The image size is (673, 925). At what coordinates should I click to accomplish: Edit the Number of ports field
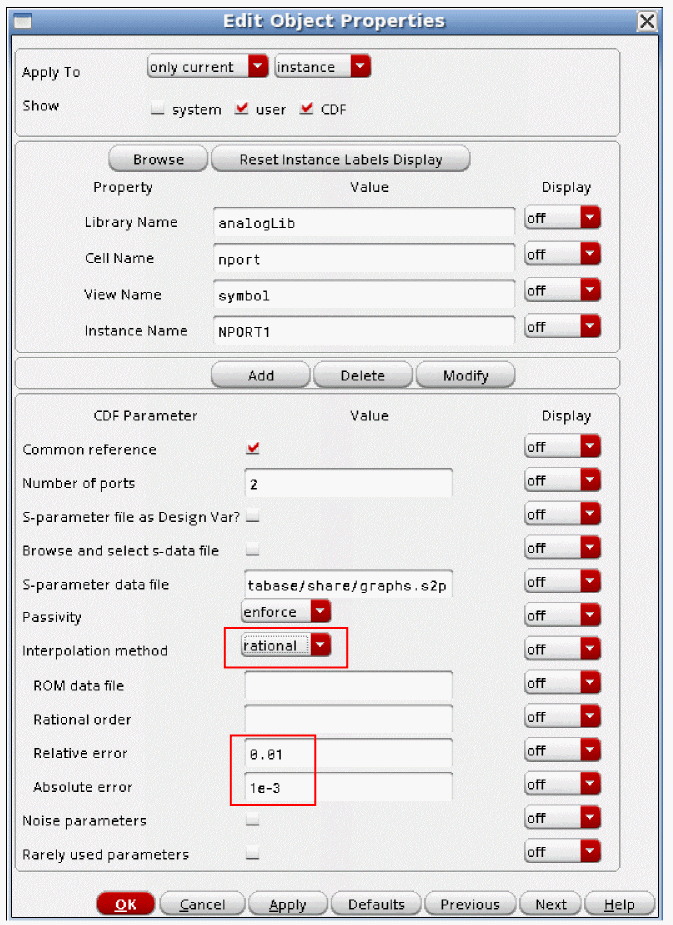click(x=349, y=484)
